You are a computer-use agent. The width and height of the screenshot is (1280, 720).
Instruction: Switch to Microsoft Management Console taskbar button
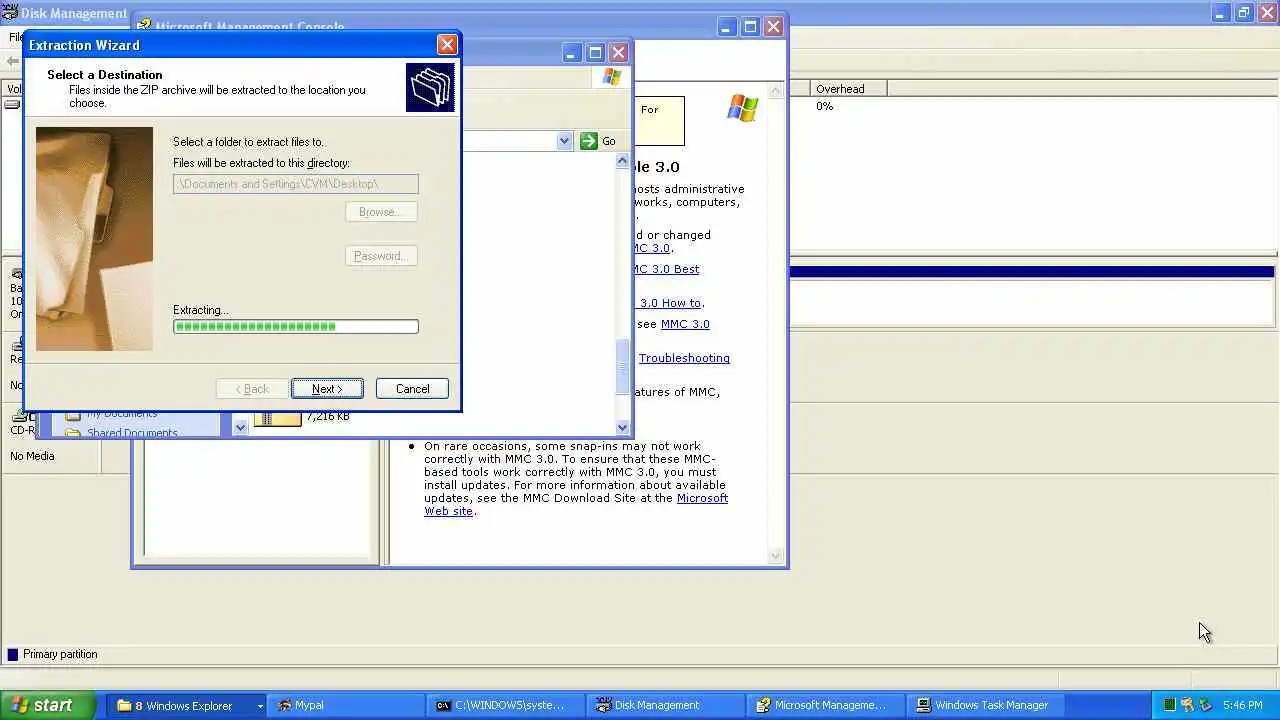(826, 705)
